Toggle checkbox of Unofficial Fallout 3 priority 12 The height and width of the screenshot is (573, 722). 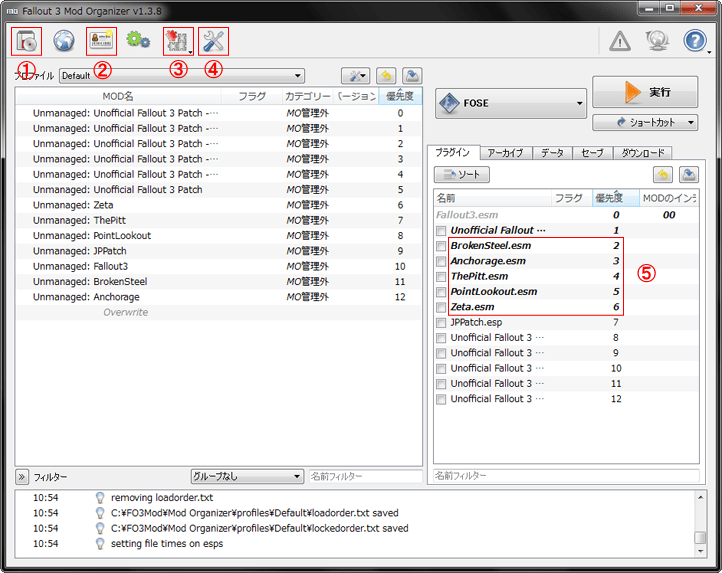pyautogui.click(x=441, y=399)
